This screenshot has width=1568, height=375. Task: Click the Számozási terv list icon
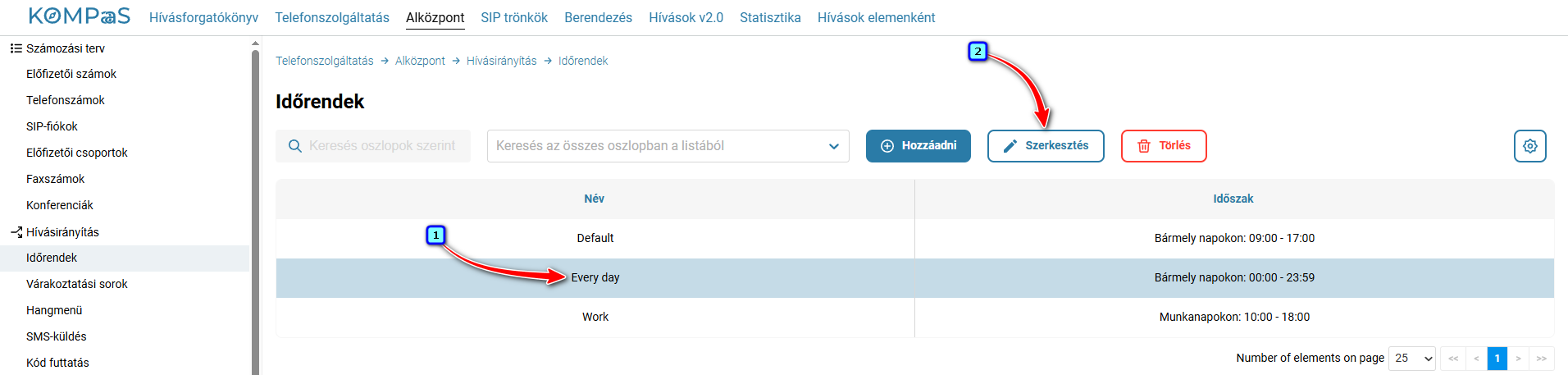pyautogui.click(x=16, y=48)
